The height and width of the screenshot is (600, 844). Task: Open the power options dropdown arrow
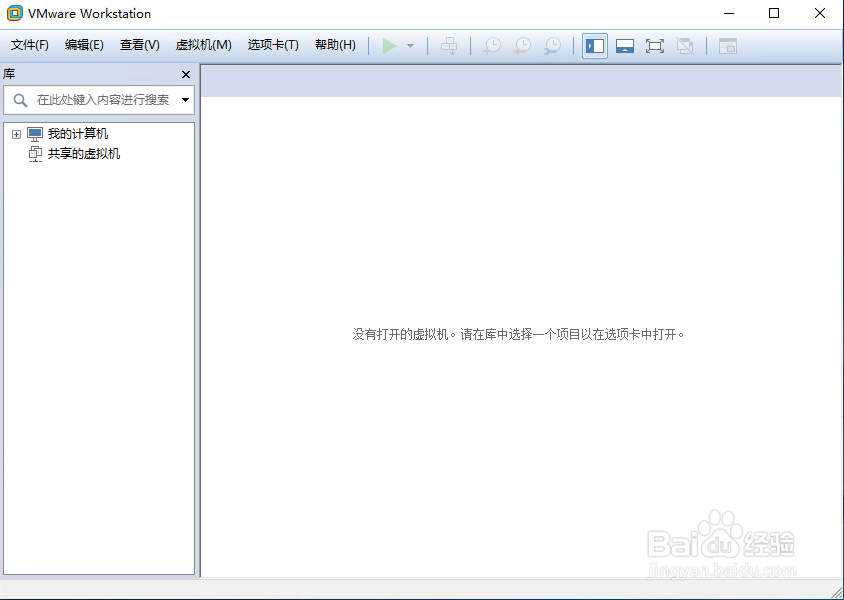[x=411, y=45]
